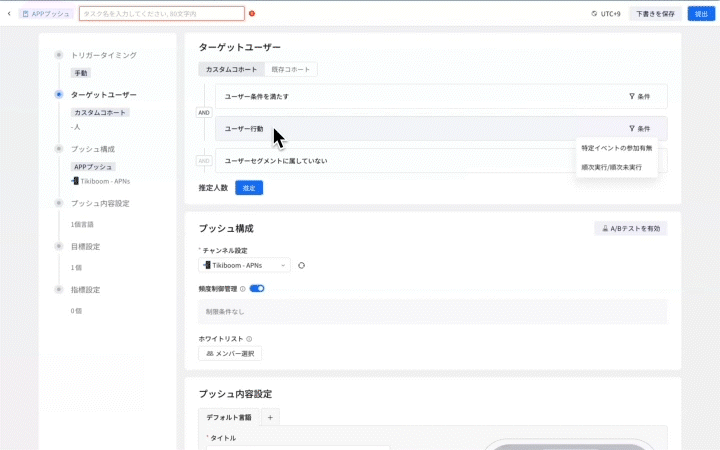The image size is (720, 450).
Task: Click the ユーザー条件を満たす row
Action: point(441,96)
